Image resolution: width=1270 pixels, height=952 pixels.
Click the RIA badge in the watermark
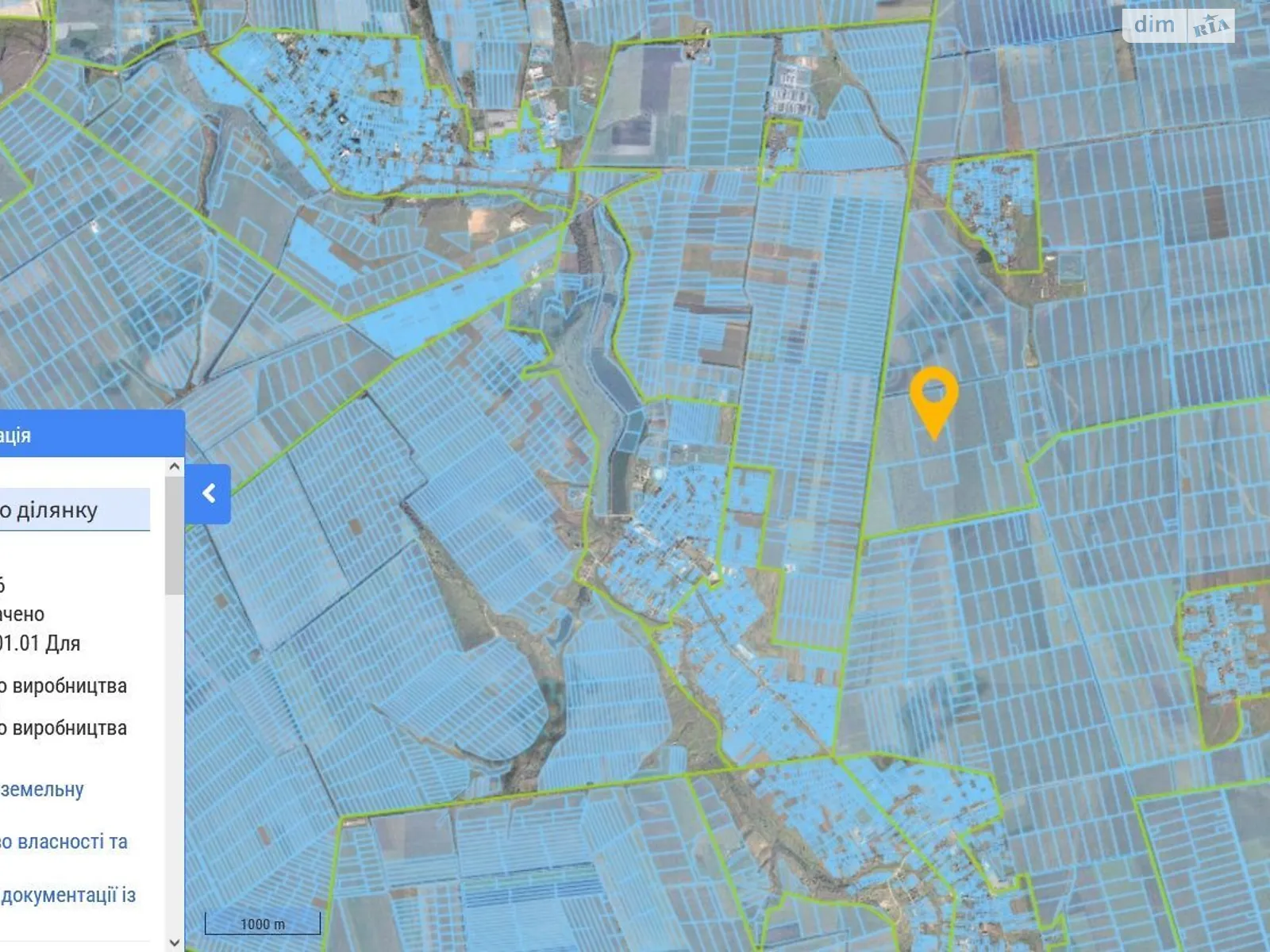(x=1210, y=27)
